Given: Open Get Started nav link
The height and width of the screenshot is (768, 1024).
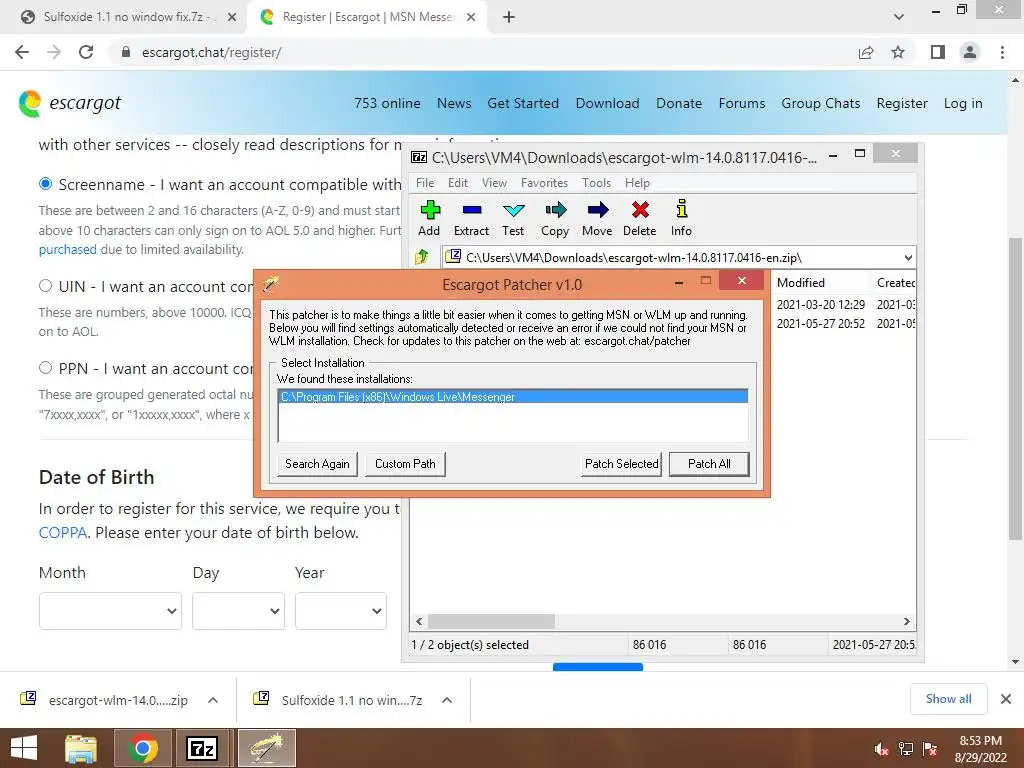Looking at the screenshot, I should [523, 103].
